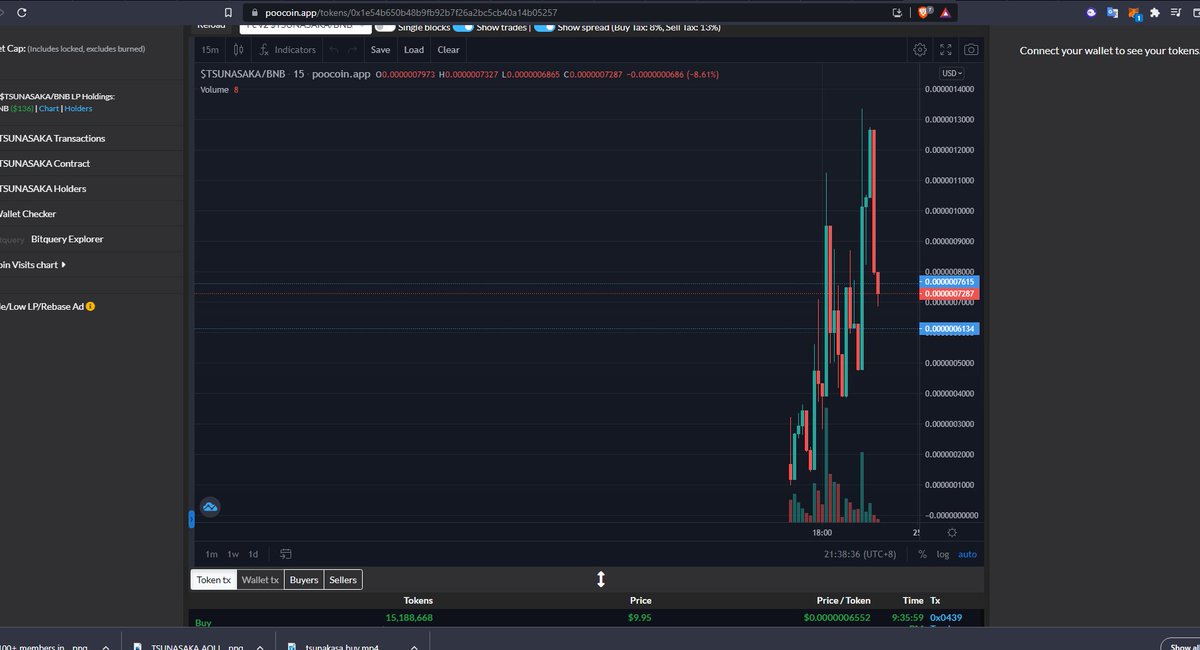The height and width of the screenshot is (650, 1200).
Task: Open the LP Holders link
Action: [79, 108]
